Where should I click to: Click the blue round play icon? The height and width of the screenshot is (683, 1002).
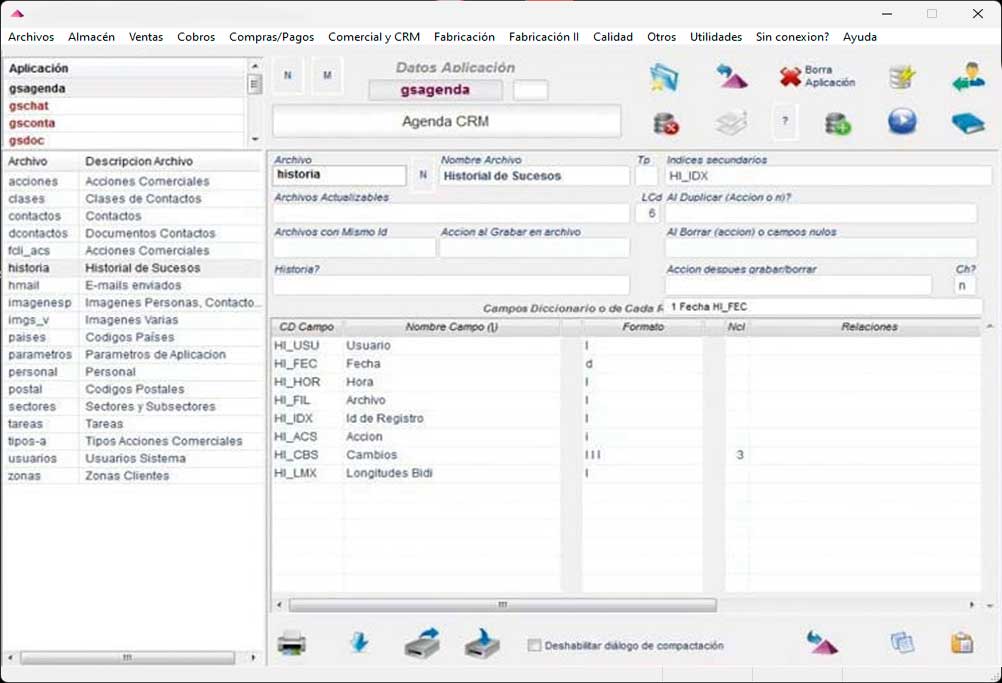pyautogui.click(x=902, y=121)
